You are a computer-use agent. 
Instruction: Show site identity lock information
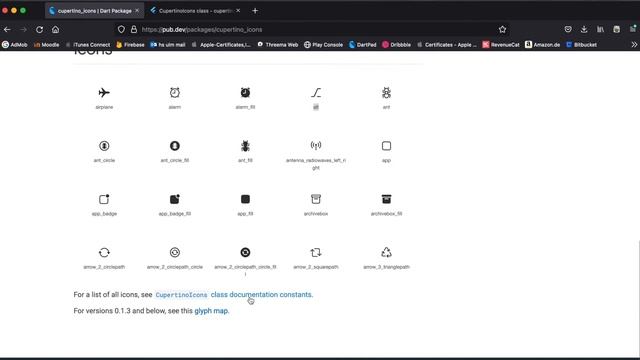click(x=133, y=29)
